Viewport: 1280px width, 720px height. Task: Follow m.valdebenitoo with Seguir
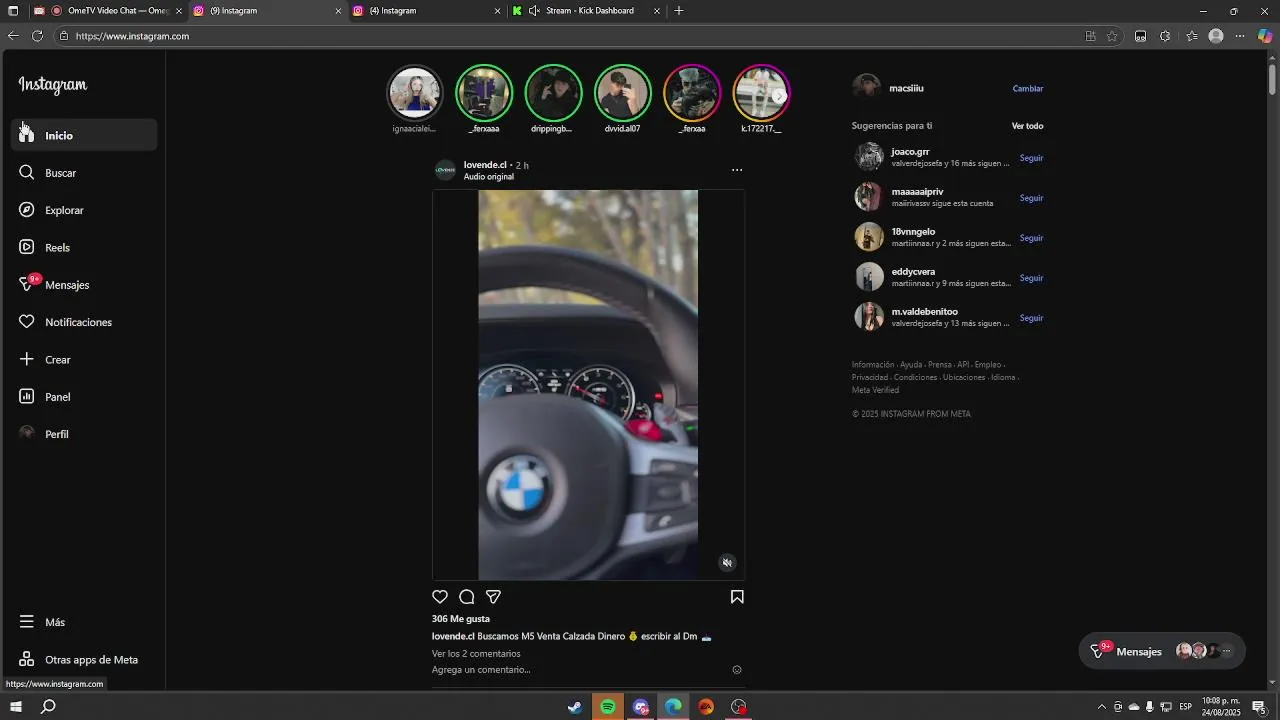[x=1032, y=318]
